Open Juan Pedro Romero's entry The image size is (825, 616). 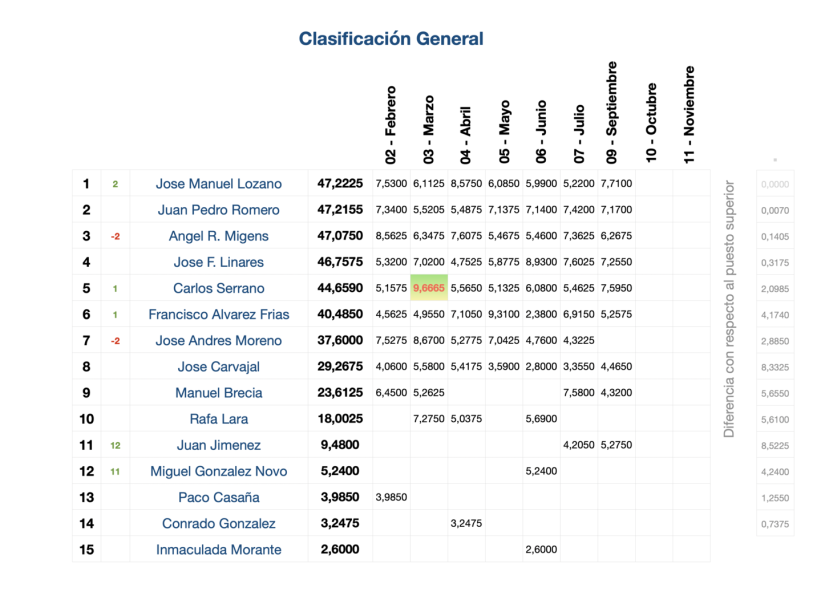219,210
